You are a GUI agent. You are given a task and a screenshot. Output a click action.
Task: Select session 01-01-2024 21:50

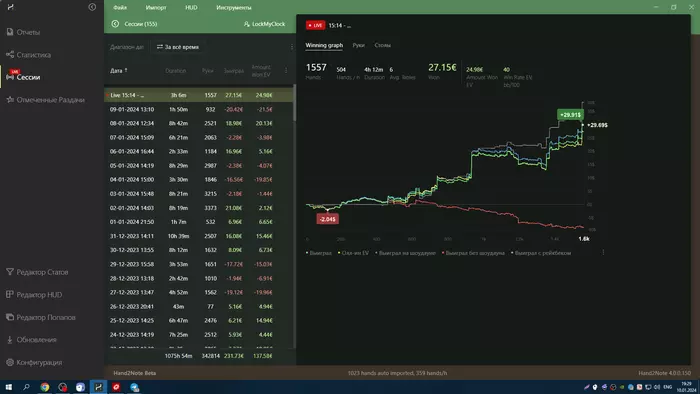point(199,222)
